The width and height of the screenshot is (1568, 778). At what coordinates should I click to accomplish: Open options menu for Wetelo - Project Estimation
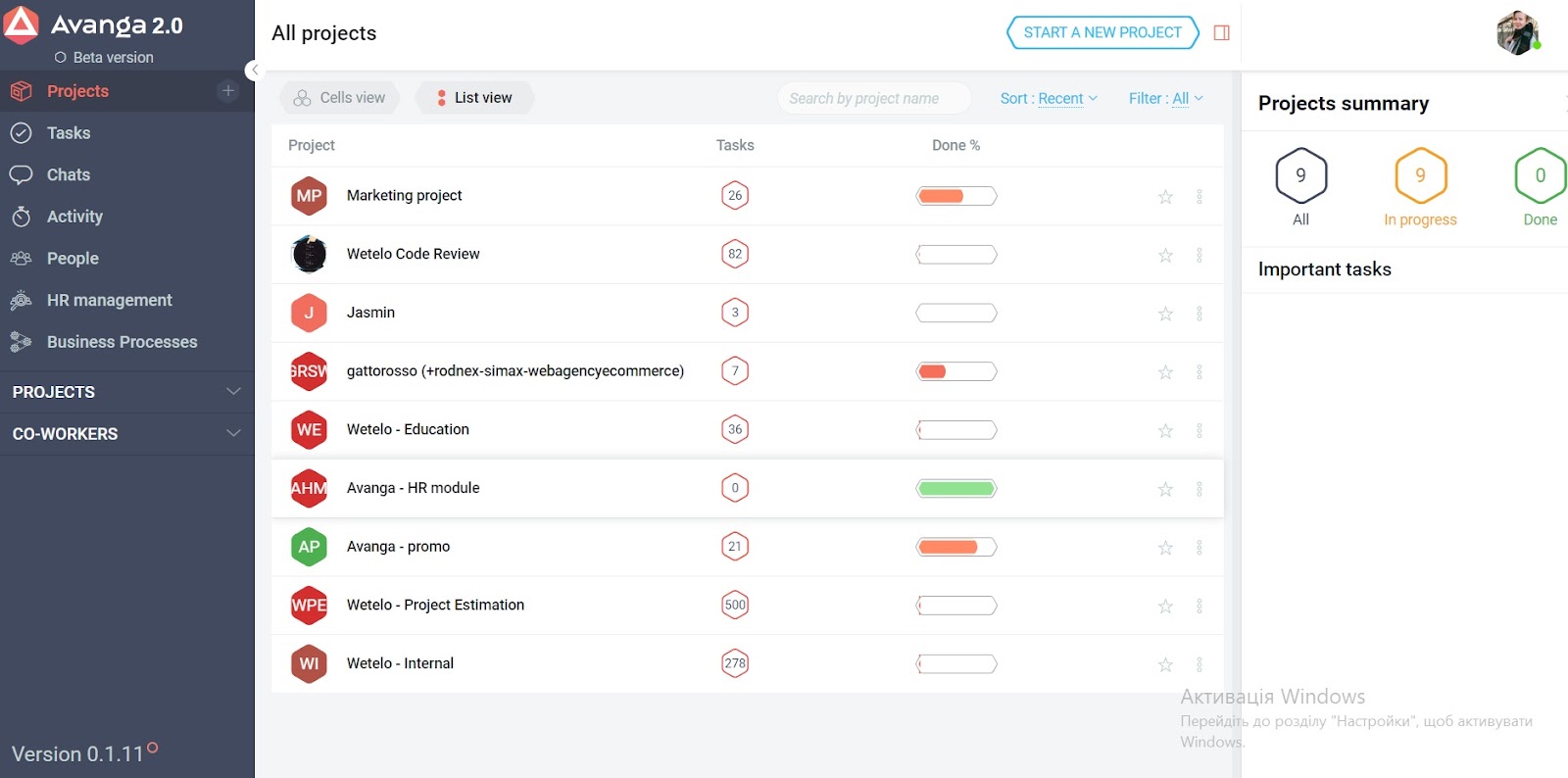[1199, 606]
